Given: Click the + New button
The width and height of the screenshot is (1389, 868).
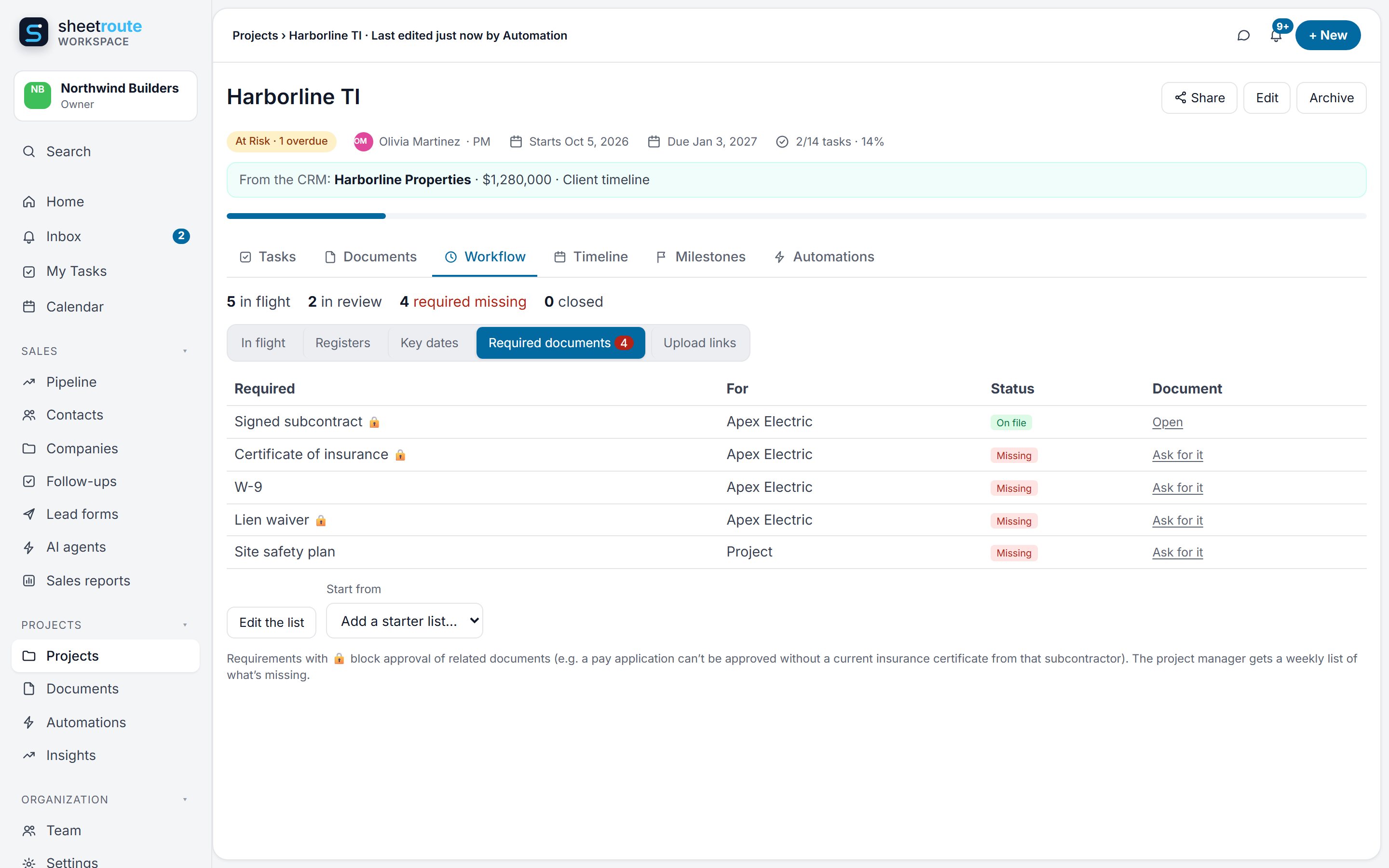Looking at the screenshot, I should [x=1328, y=36].
